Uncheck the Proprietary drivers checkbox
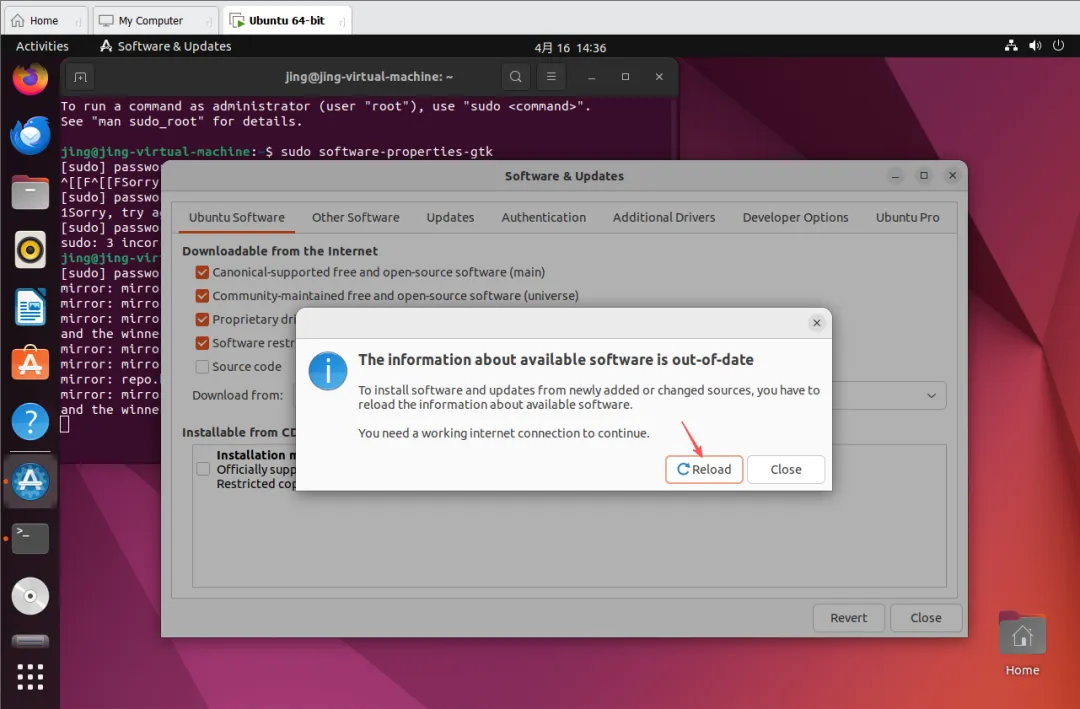1080x709 pixels. pyautogui.click(x=202, y=319)
